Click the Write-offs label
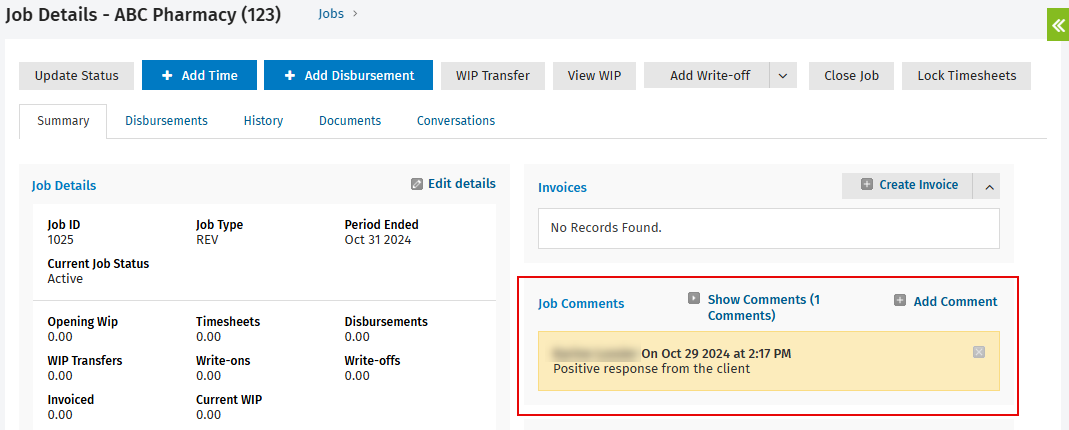 (372, 360)
